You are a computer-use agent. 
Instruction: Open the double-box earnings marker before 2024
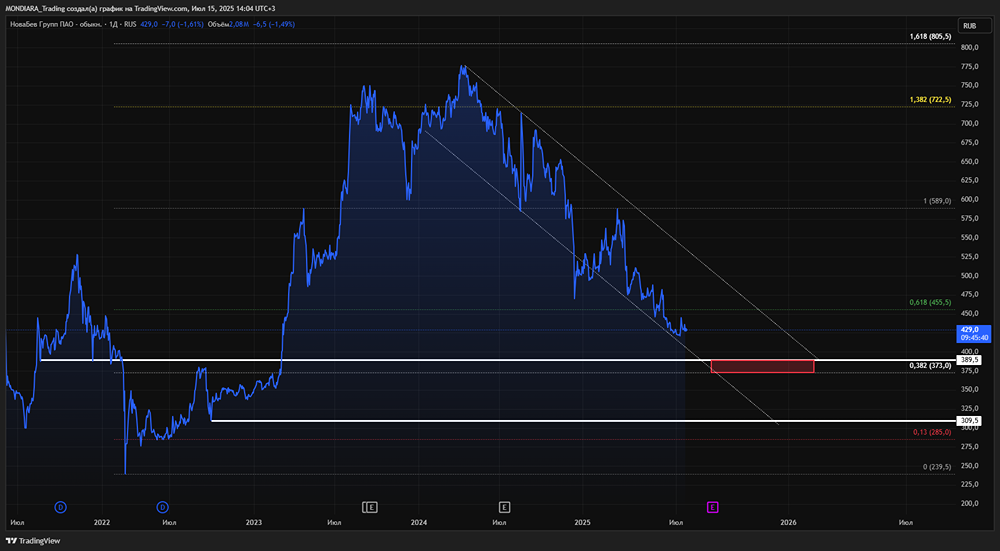[x=370, y=507]
